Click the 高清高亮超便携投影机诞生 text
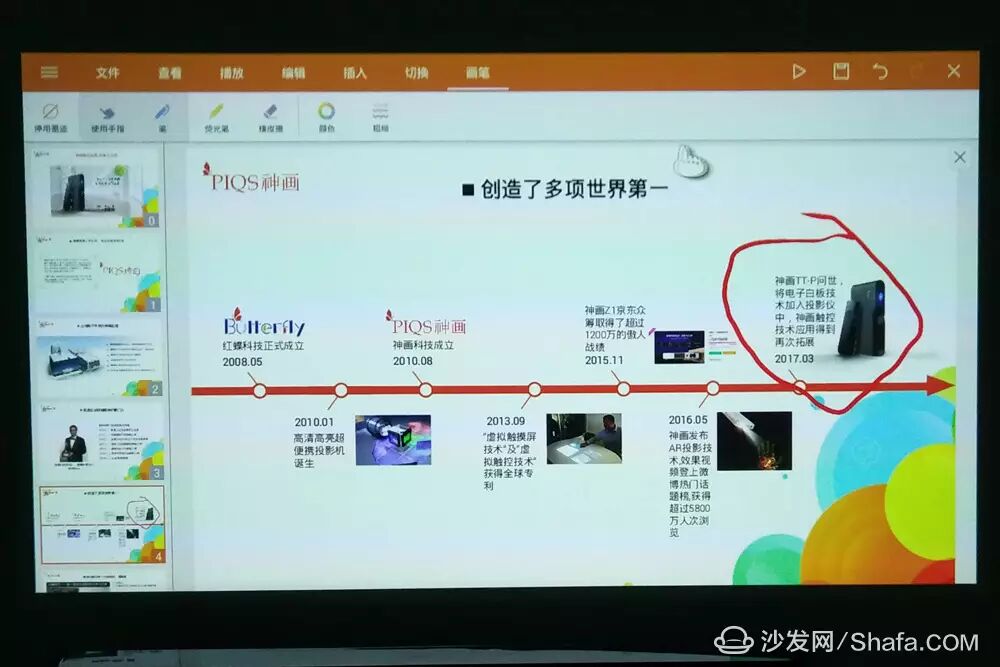 tap(319, 451)
